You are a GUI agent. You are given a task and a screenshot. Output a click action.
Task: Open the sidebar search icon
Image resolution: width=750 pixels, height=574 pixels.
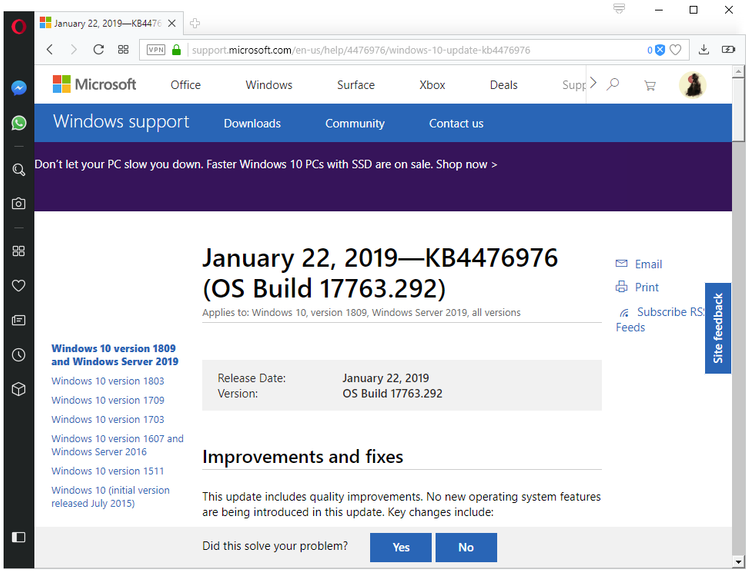19,169
